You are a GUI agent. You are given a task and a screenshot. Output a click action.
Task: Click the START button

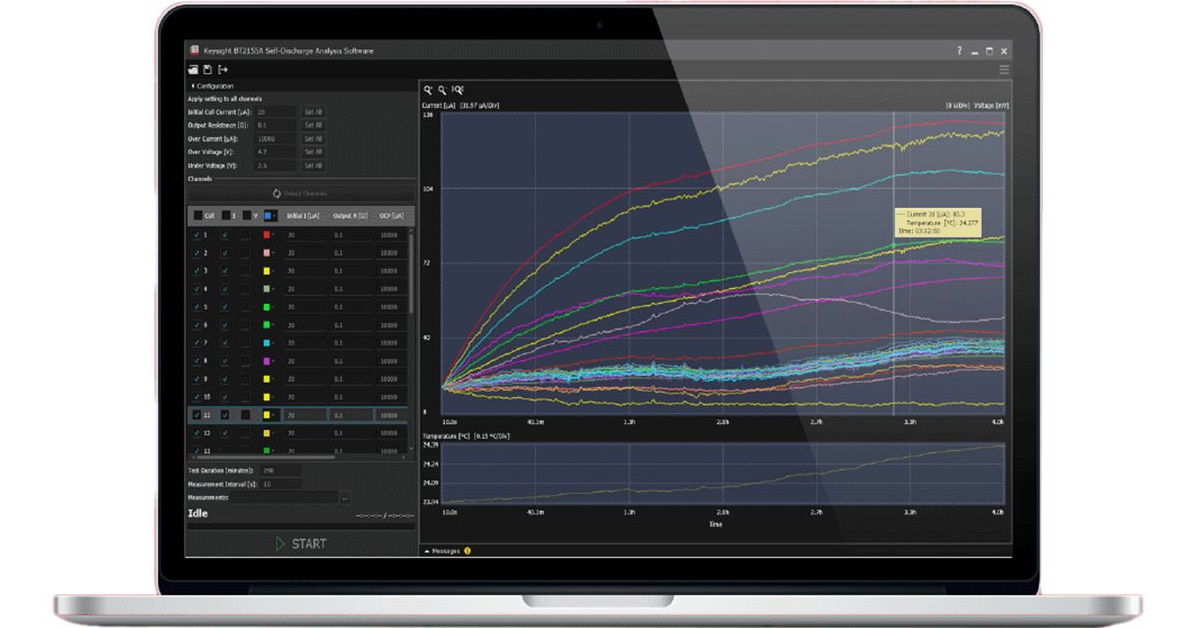300,544
